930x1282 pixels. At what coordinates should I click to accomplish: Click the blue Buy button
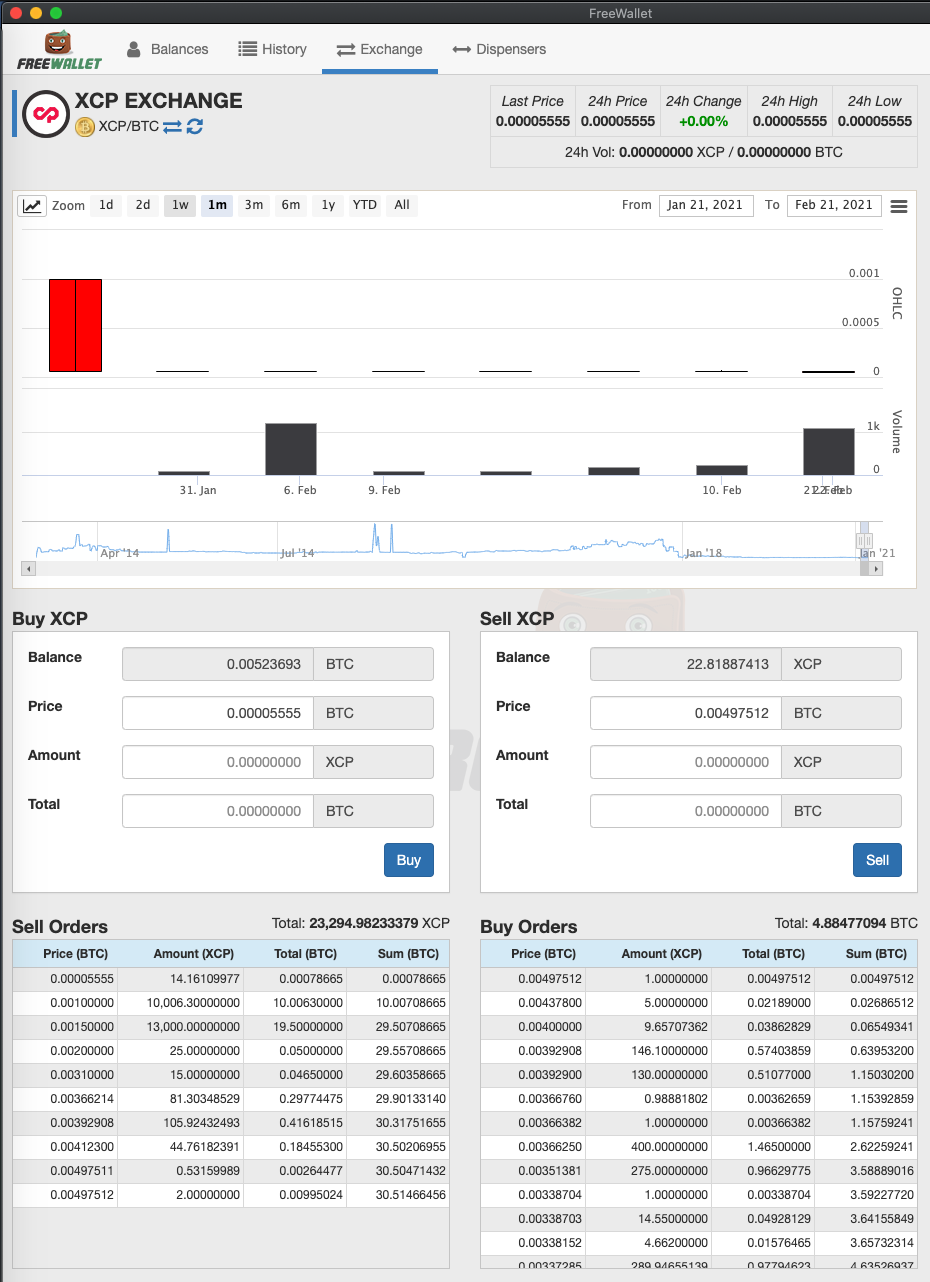point(409,860)
